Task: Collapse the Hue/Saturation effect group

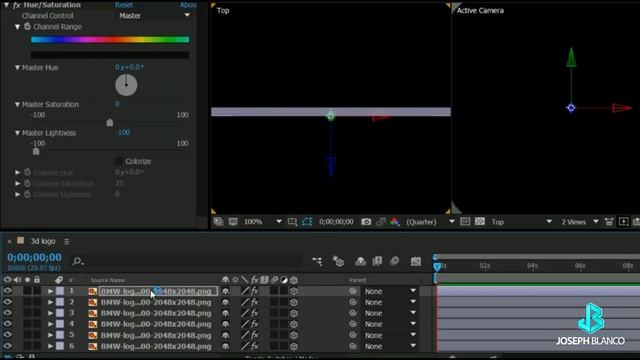Action: pyautogui.click(x=7, y=5)
